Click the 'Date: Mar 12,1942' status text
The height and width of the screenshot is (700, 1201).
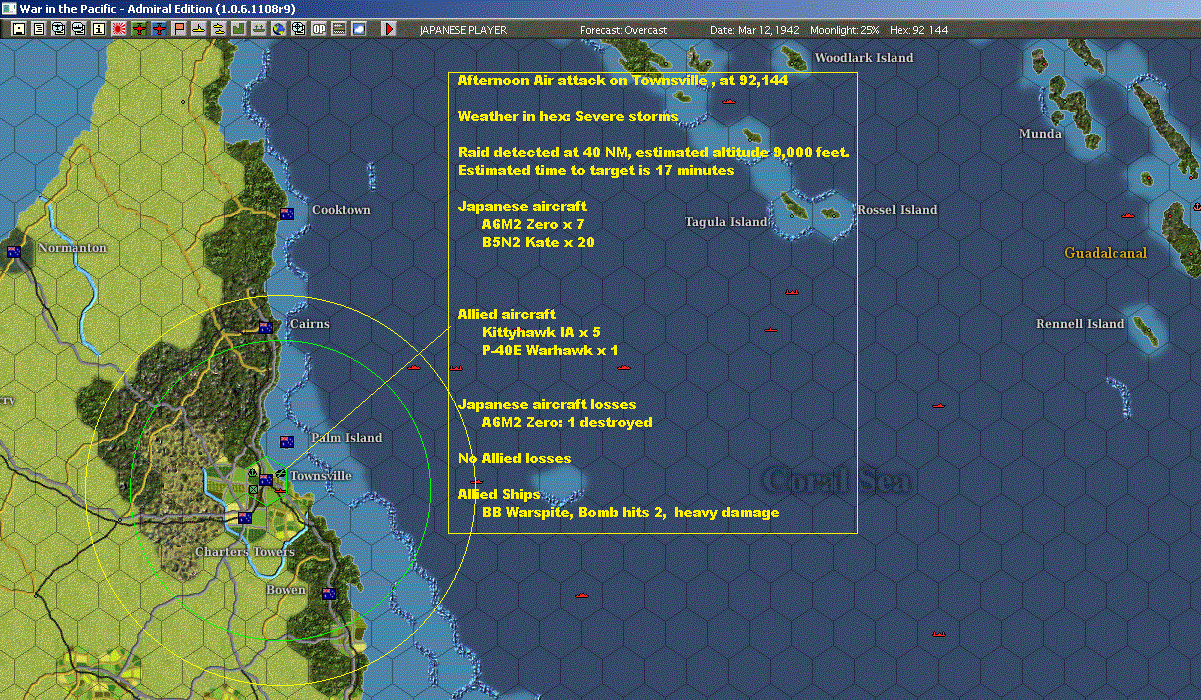[x=755, y=30]
